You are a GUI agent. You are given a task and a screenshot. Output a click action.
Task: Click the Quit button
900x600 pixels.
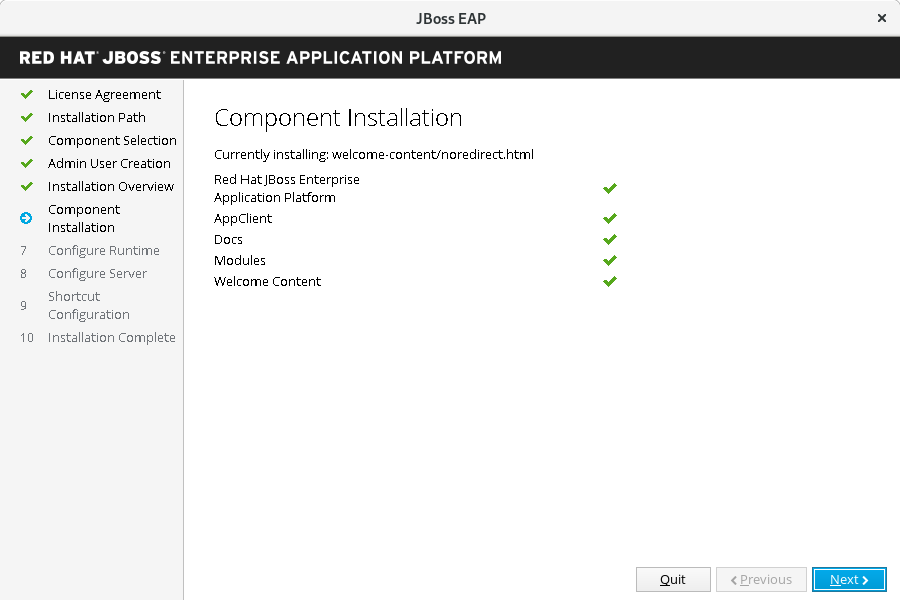point(673,580)
